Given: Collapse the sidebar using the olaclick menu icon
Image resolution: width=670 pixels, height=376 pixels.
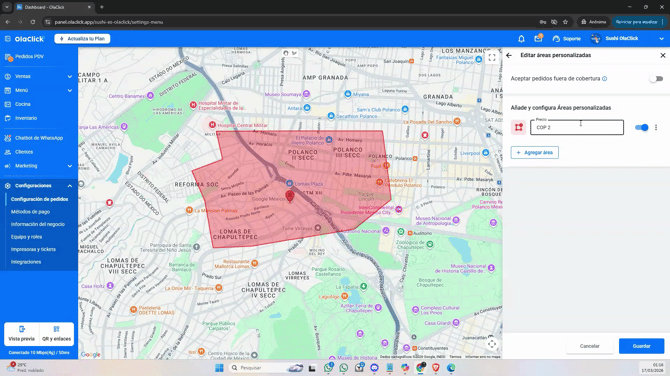Looking at the screenshot, I should click(8, 39).
